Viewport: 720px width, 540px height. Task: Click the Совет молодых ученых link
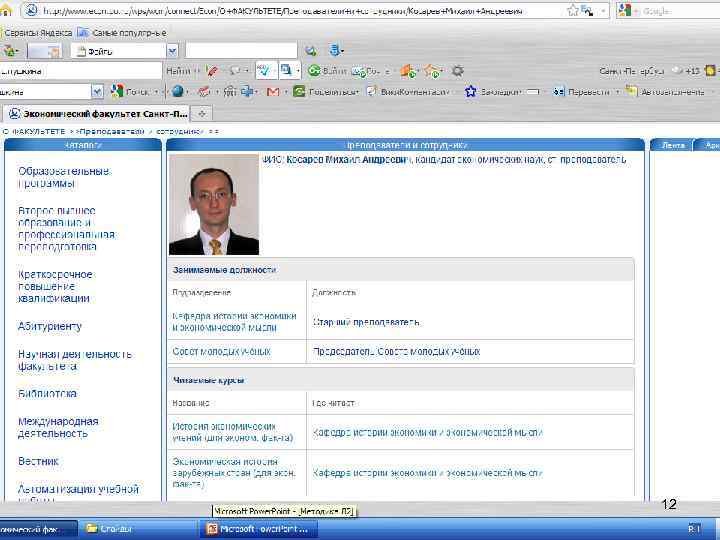click(x=221, y=351)
